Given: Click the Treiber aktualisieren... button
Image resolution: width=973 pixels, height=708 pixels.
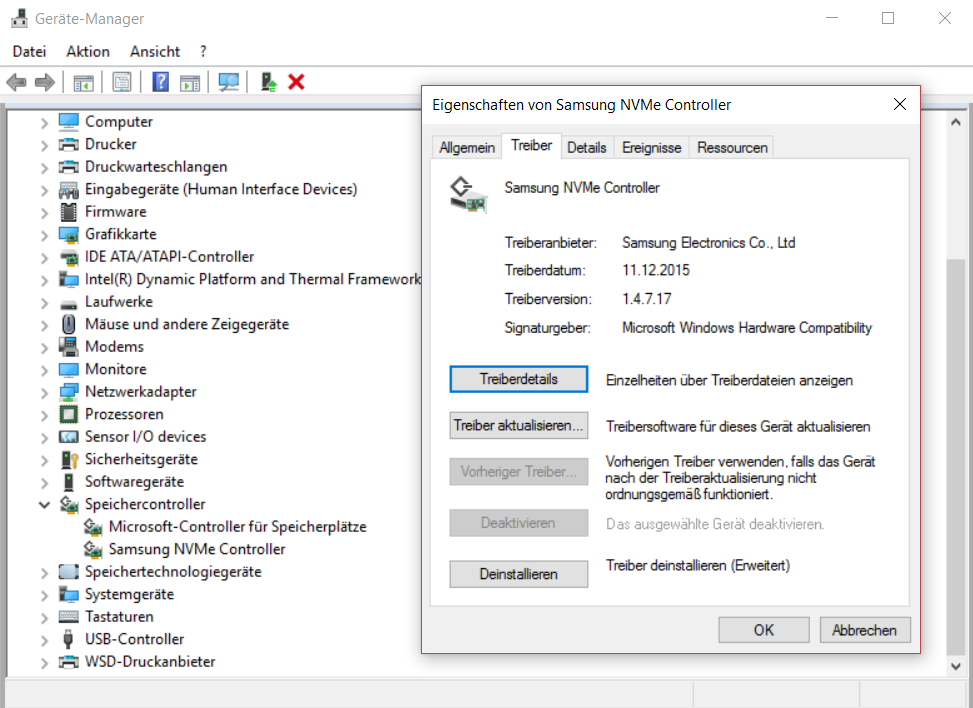Looking at the screenshot, I should (519, 426).
